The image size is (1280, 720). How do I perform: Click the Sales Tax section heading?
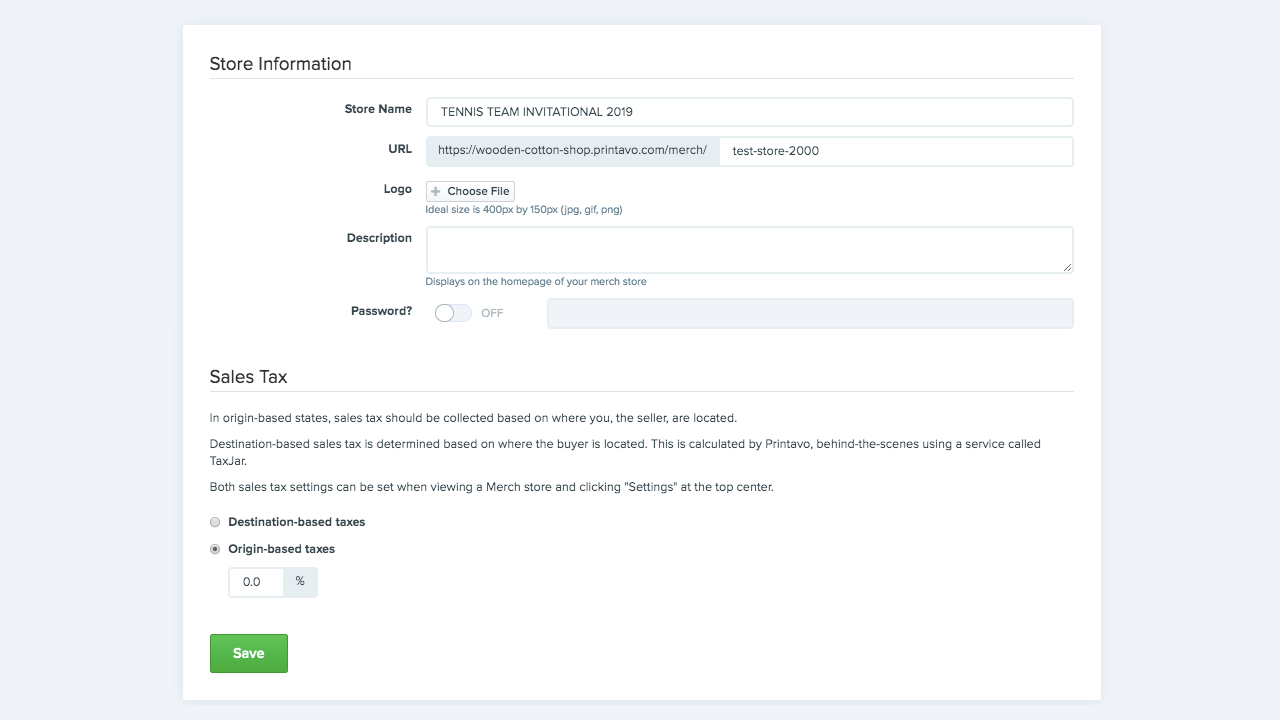point(248,377)
